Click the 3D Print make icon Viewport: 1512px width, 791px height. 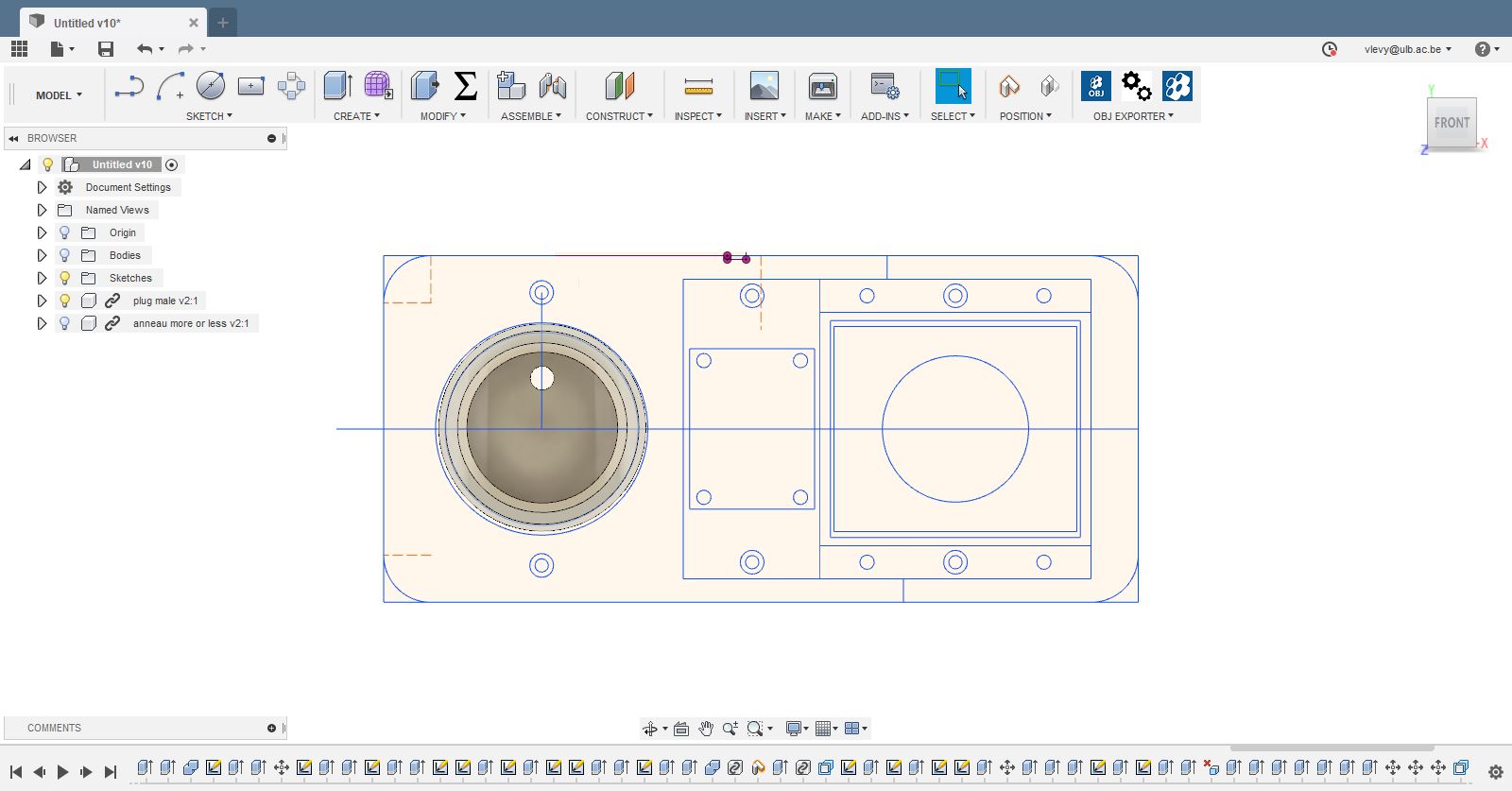click(823, 86)
